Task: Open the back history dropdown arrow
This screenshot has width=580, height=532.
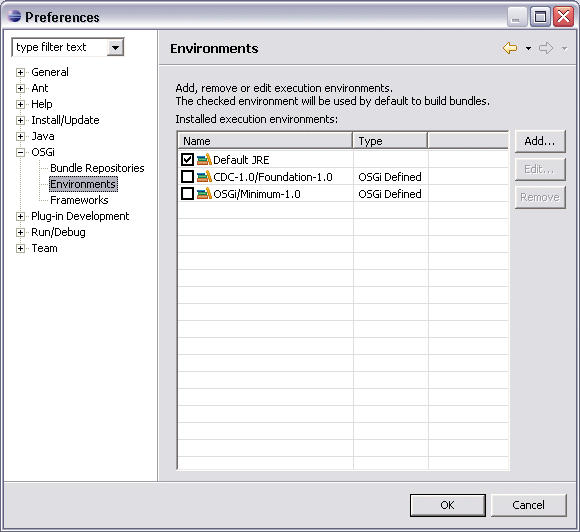Action: pyautogui.click(x=529, y=48)
